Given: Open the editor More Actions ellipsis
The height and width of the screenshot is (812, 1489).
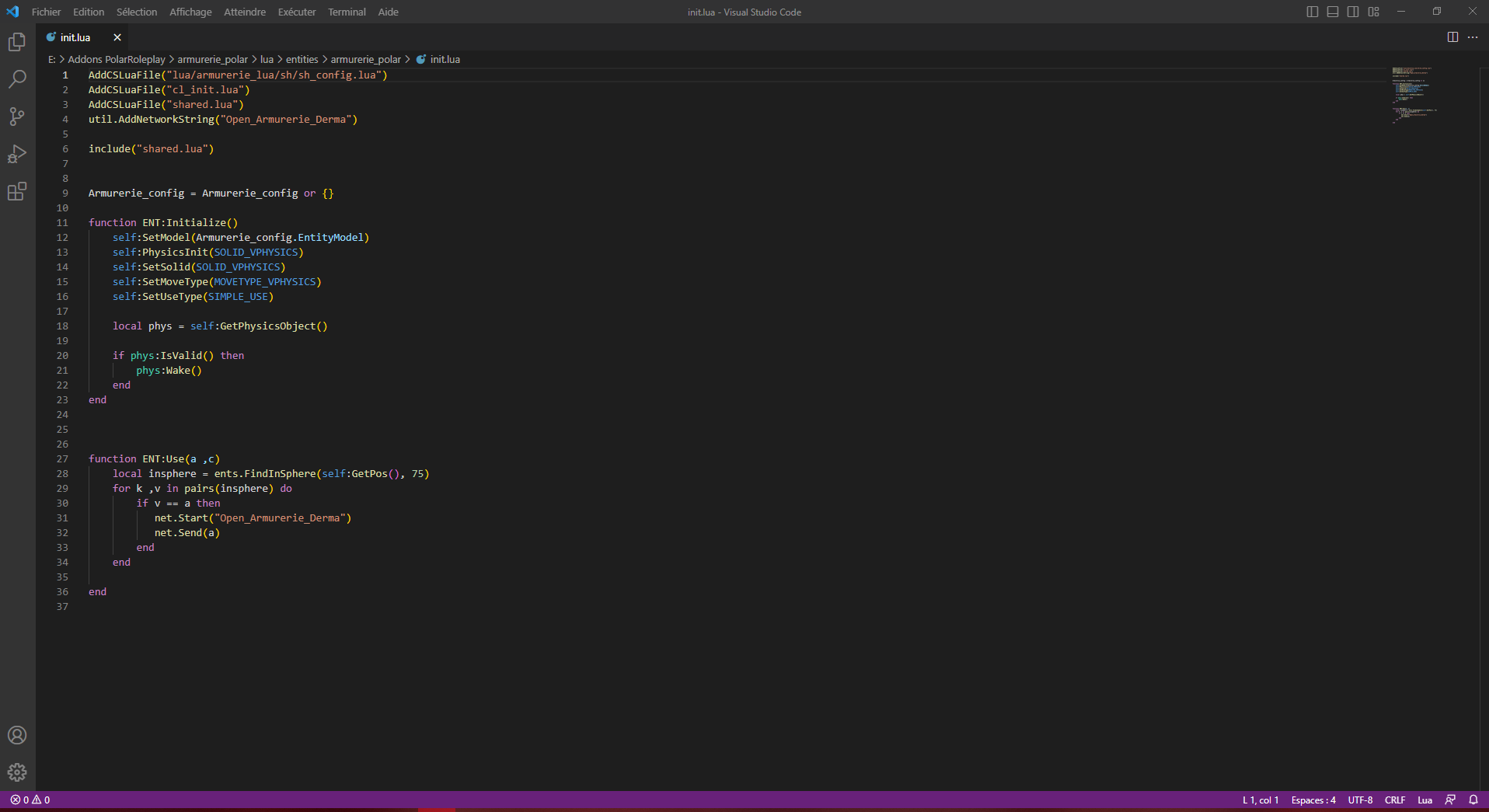Looking at the screenshot, I should tap(1473, 37).
